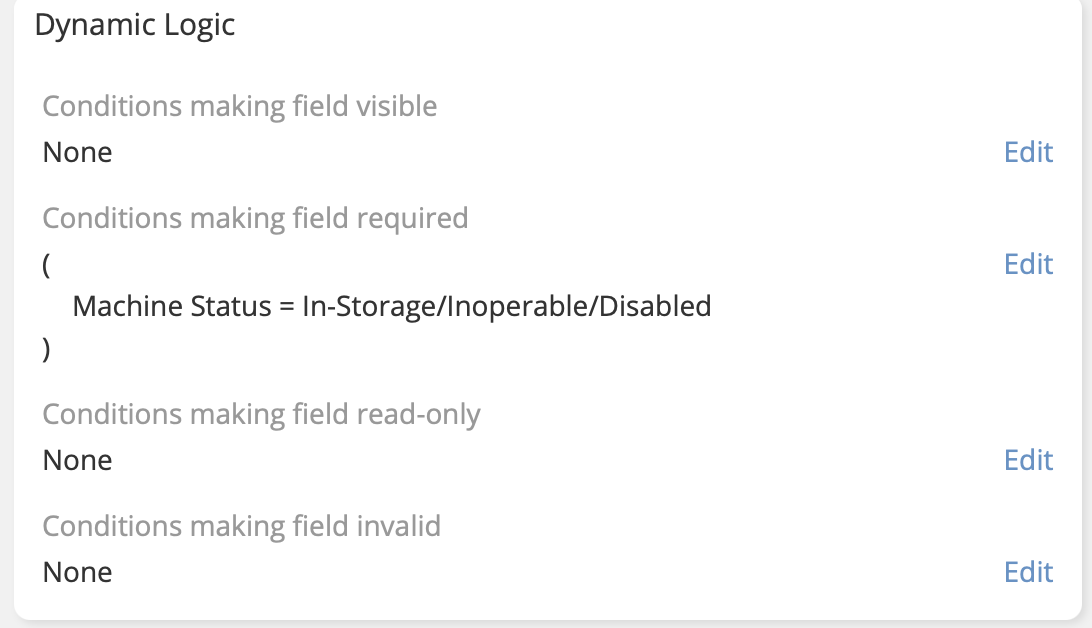
Task: Click the closing parenthesis of required condition
Action: tap(47, 349)
